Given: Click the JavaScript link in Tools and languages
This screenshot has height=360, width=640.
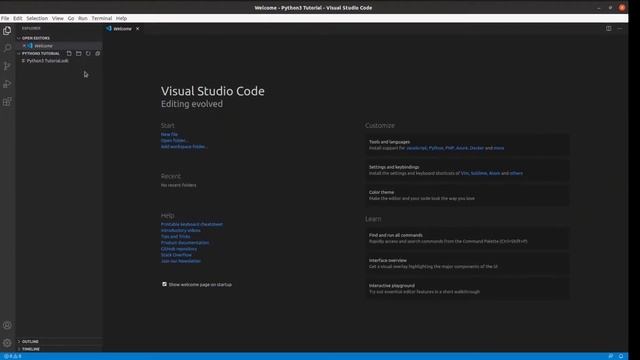Looking at the screenshot, I should [x=416, y=148].
